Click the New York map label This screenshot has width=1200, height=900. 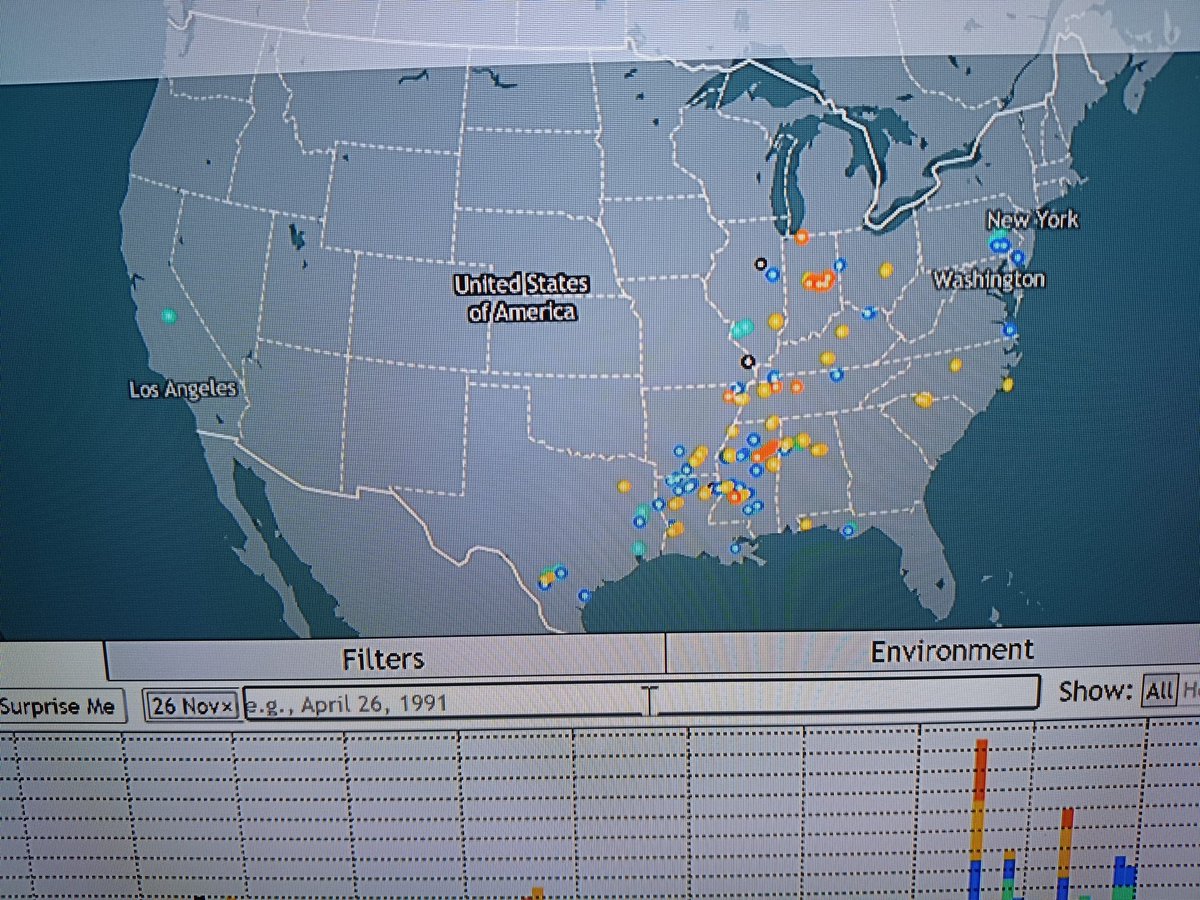pyautogui.click(x=1033, y=219)
